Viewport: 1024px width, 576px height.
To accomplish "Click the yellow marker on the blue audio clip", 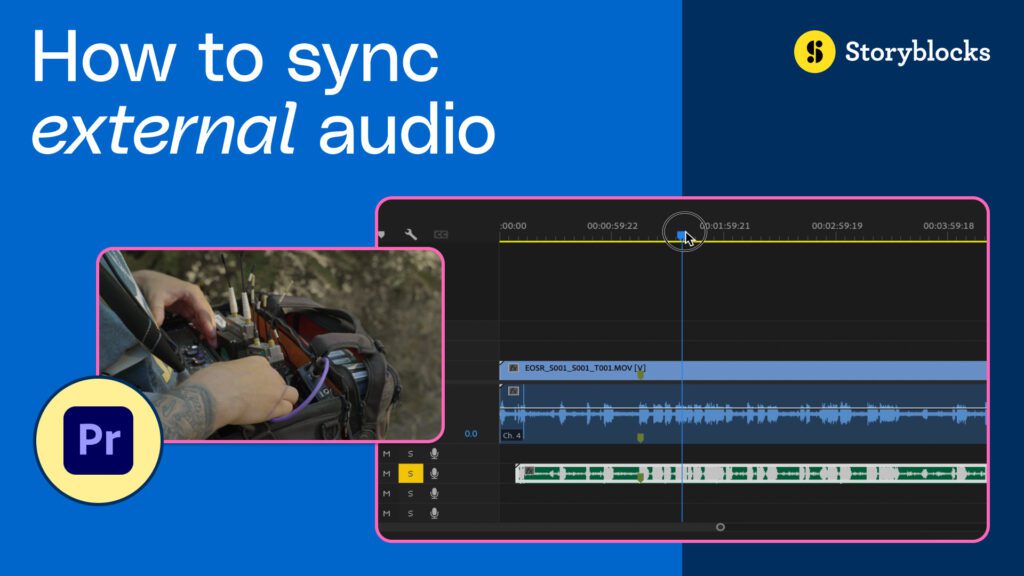I will (x=640, y=437).
